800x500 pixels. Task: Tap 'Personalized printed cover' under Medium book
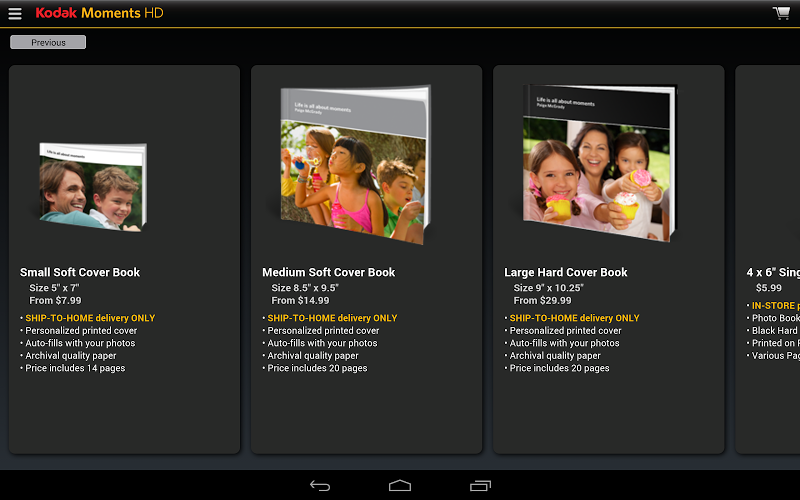tap(323, 331)
